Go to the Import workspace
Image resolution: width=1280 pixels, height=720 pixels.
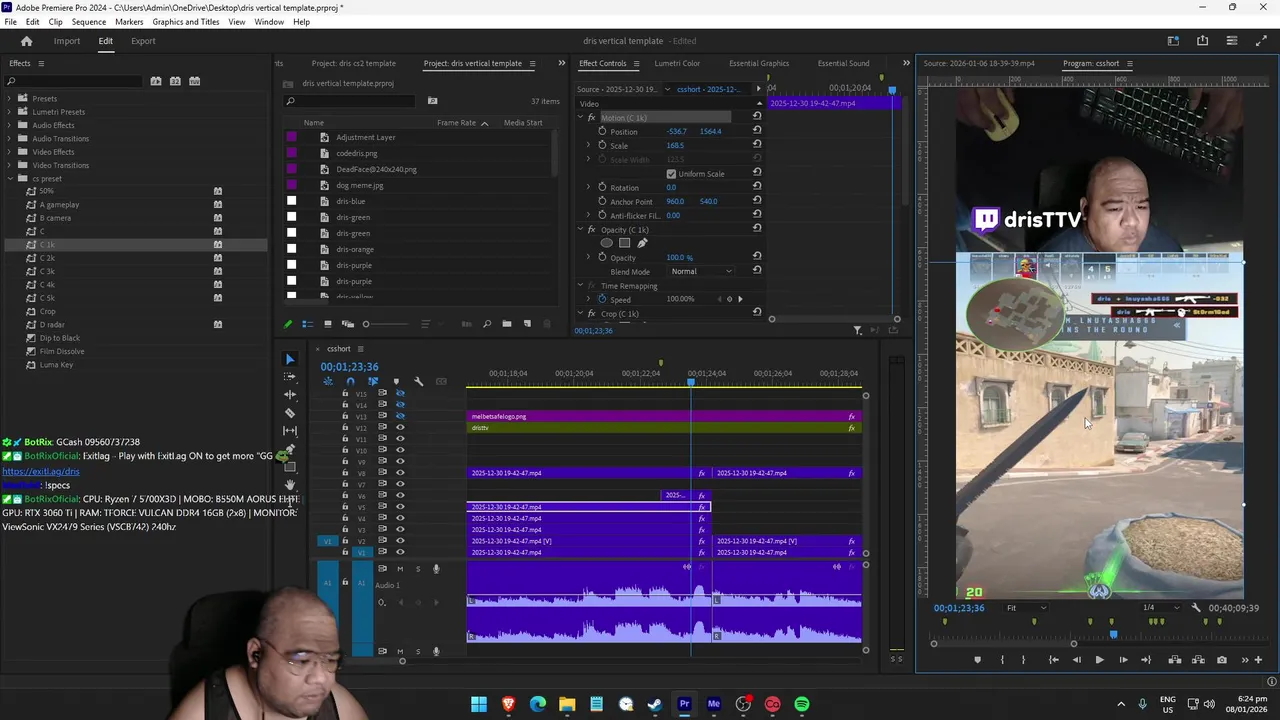67,41
